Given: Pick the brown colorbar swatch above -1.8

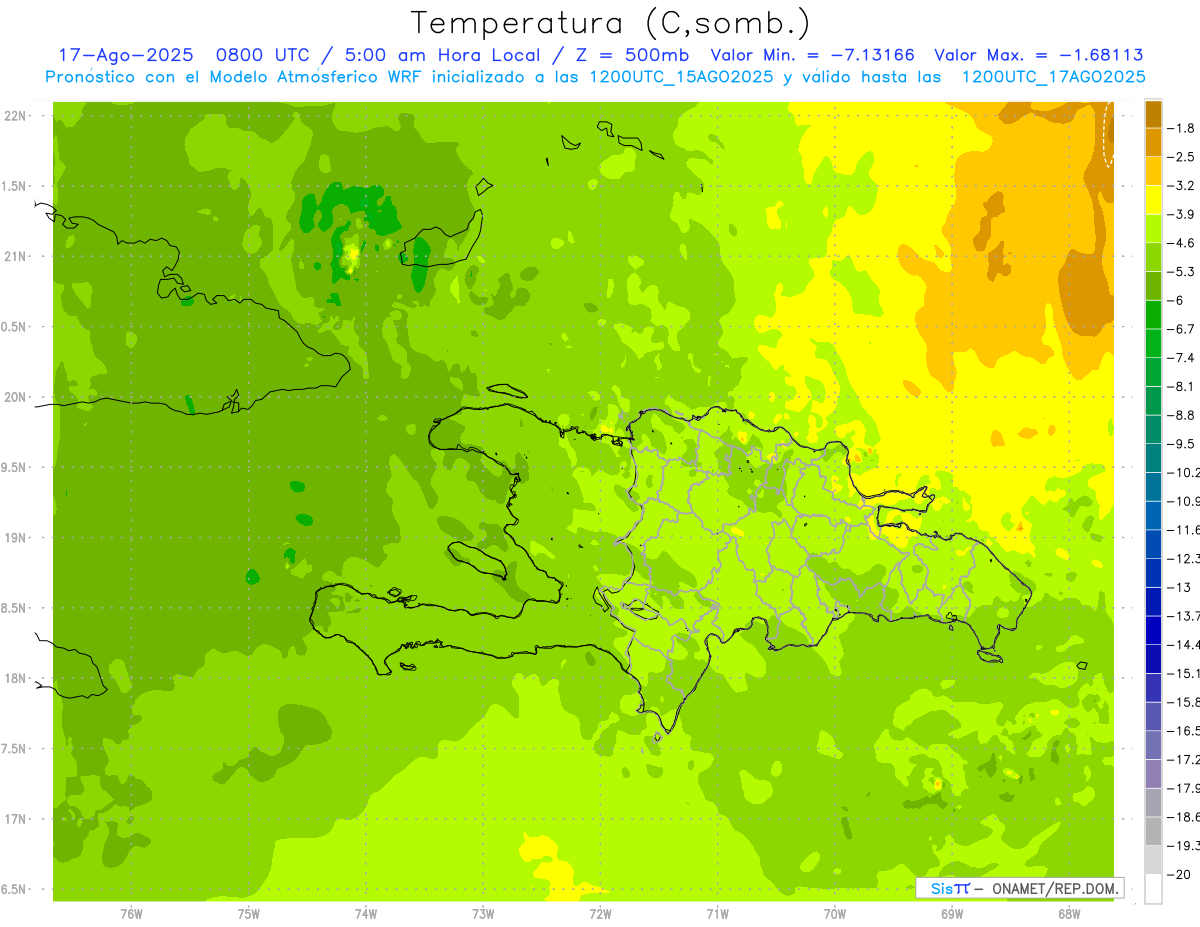Looking at the screenshot, I should coord(1153,113).
